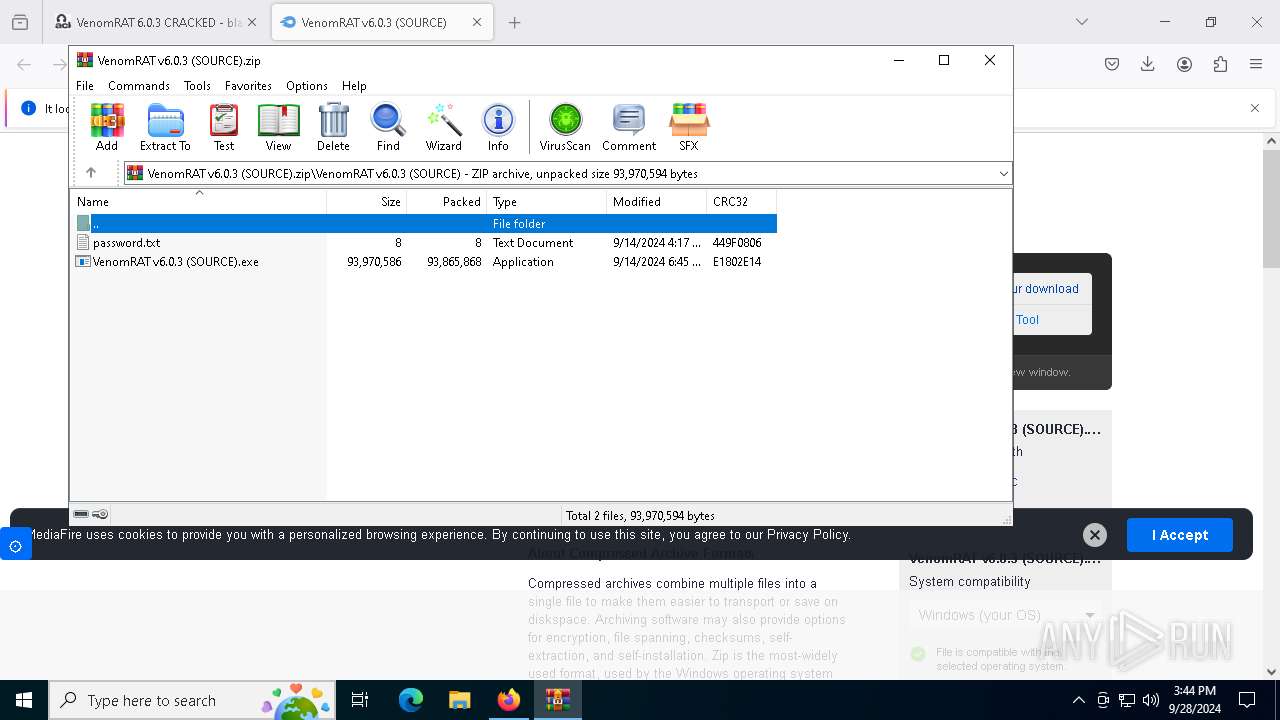
Task: Show archive Info
Action: pos(498,126)
